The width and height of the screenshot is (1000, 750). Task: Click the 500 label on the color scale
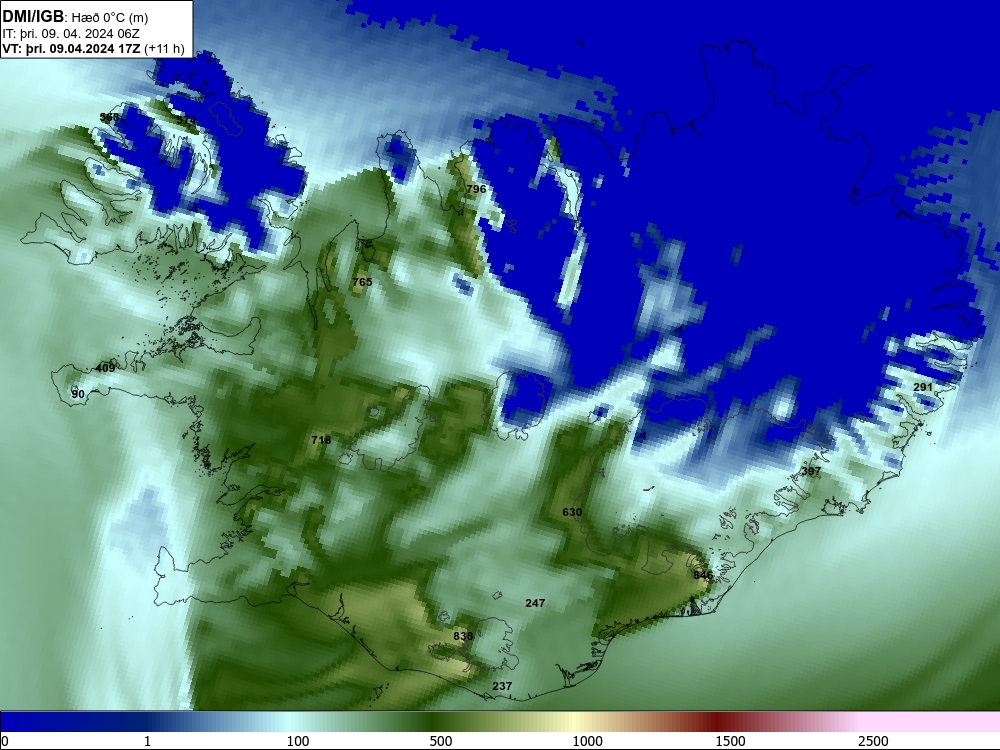(x=441, y=741)
